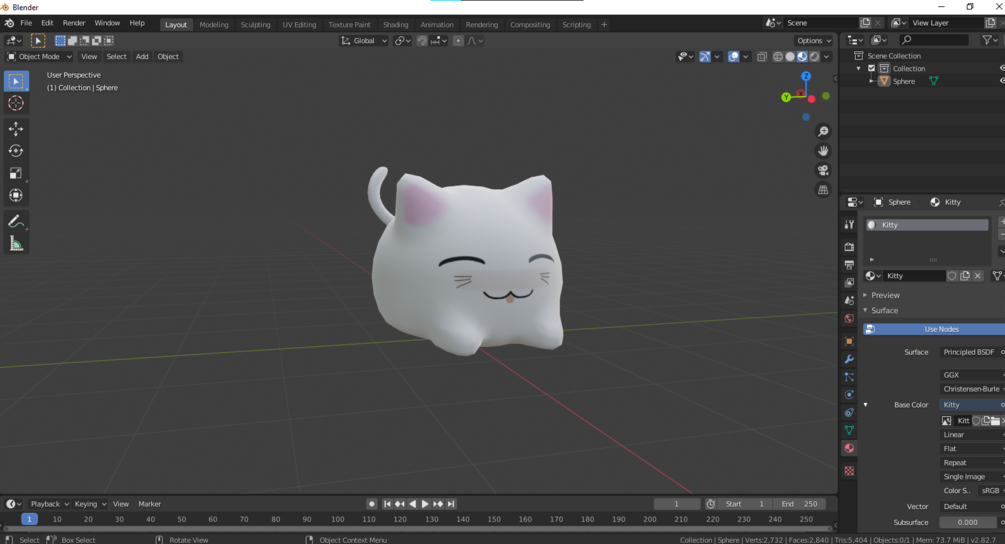Toggle the camera view icon
1005x544 pixels.
(823, 170)
